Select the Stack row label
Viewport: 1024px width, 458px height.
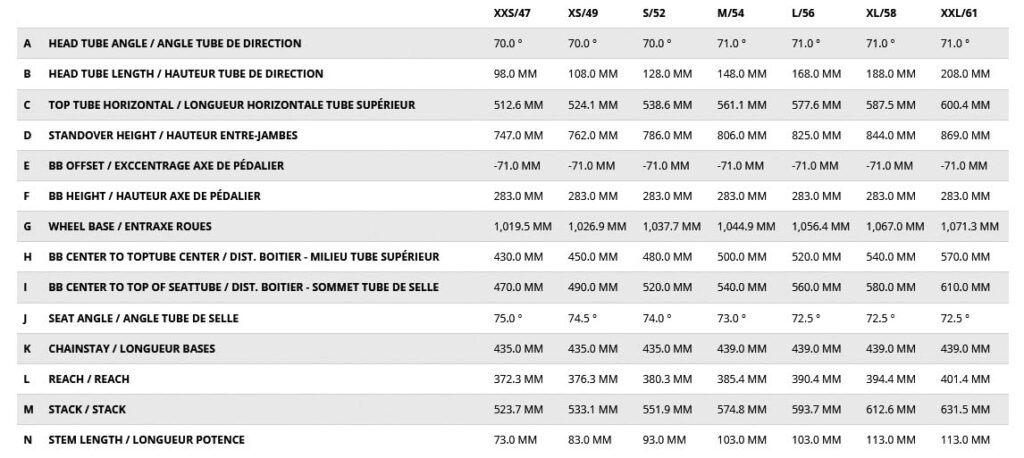pos(87,410)
